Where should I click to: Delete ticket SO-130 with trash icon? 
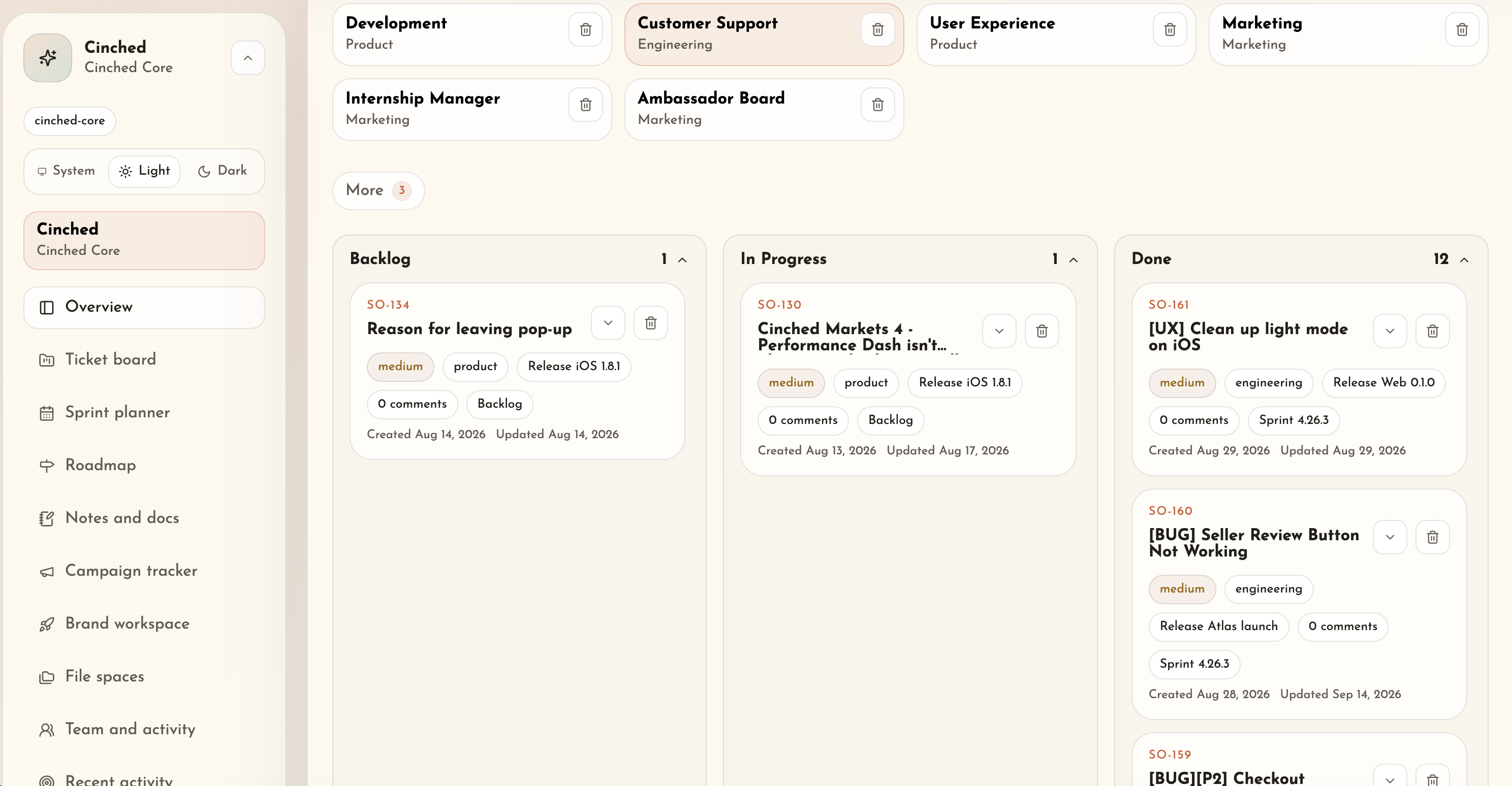coord(1041,331)
